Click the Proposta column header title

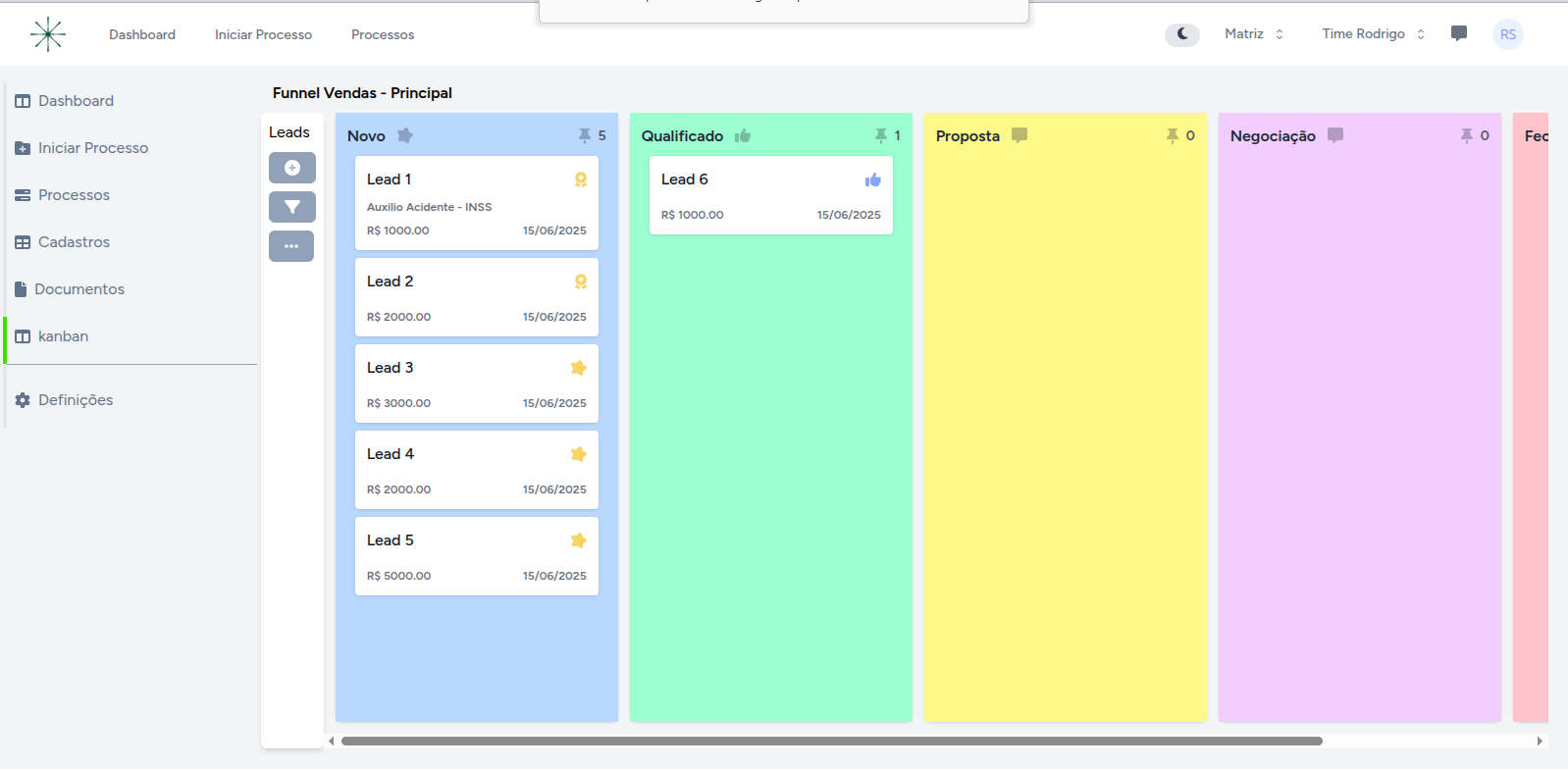(x=967, y=136)
